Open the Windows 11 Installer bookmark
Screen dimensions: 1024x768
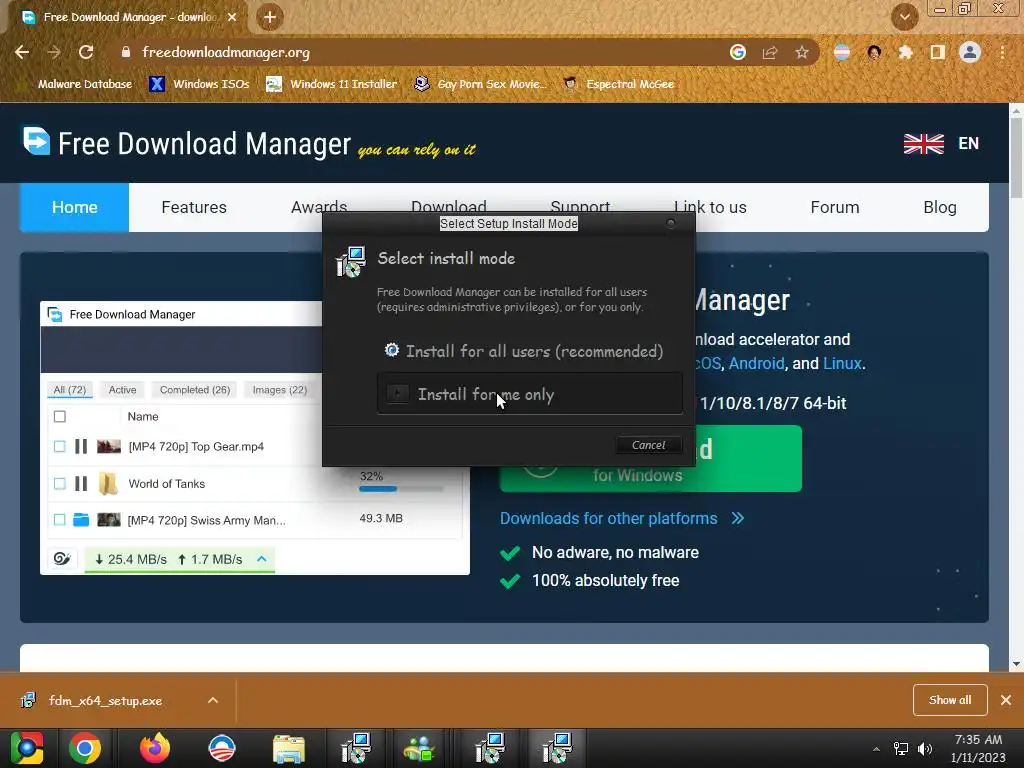pyautogui.click(x=332, y=84)
